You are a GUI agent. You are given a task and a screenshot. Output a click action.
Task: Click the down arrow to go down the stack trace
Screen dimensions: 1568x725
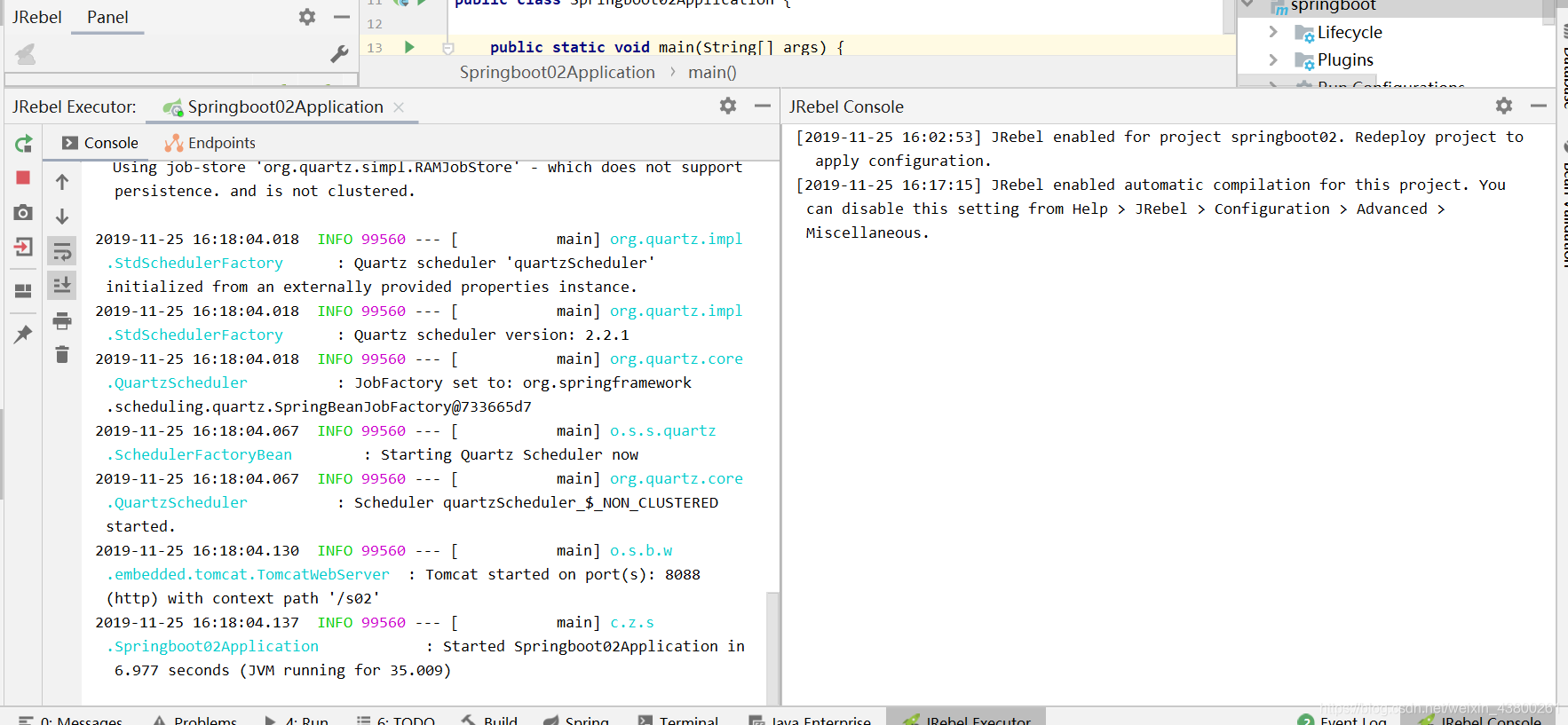(62, 217)
